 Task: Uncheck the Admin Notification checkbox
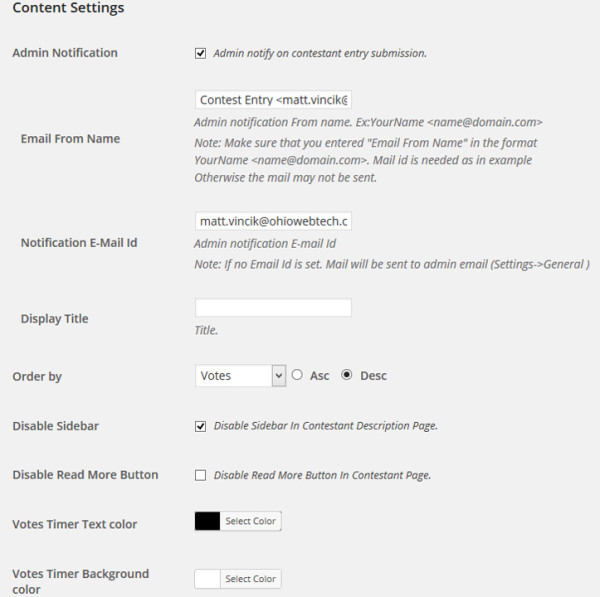(200, 53)
